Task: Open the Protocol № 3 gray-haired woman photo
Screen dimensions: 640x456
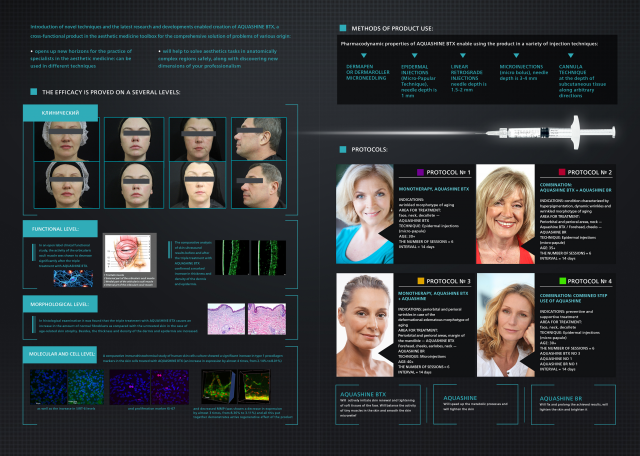Action: (365, 325)
